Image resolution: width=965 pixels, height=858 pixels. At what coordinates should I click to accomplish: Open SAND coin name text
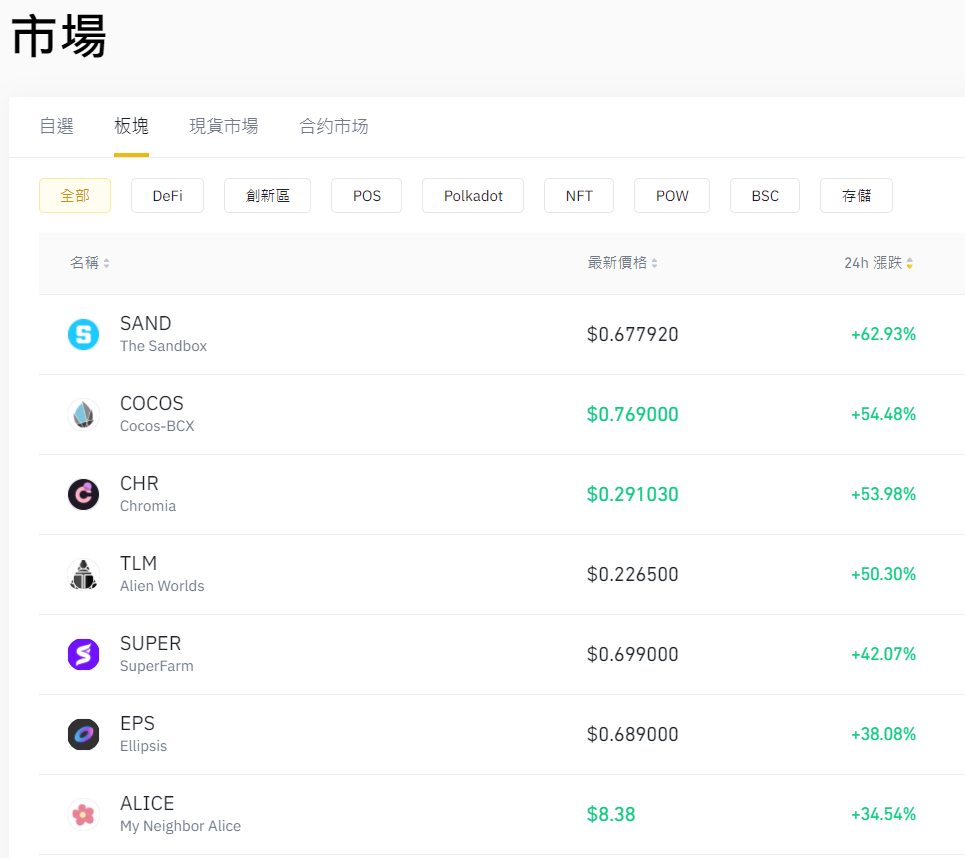click(145, 323)
